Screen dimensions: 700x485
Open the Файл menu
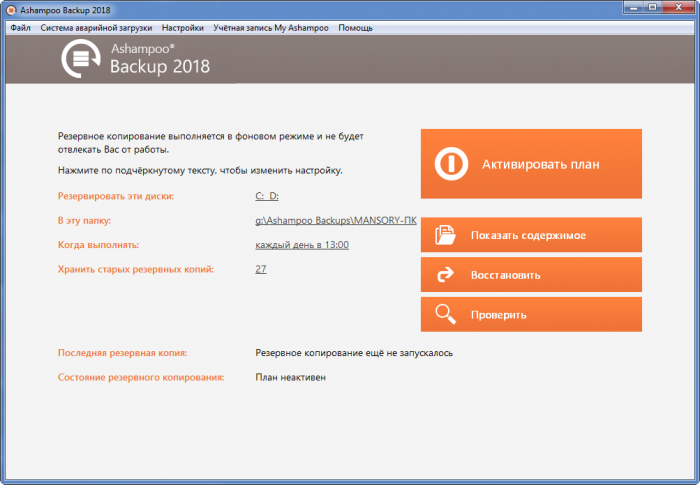[20, 28]
